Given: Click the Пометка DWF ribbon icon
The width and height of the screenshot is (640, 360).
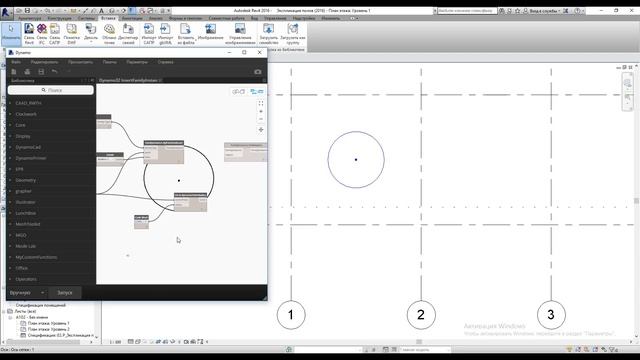Looking at the screenshot, I should click(71, 33).
